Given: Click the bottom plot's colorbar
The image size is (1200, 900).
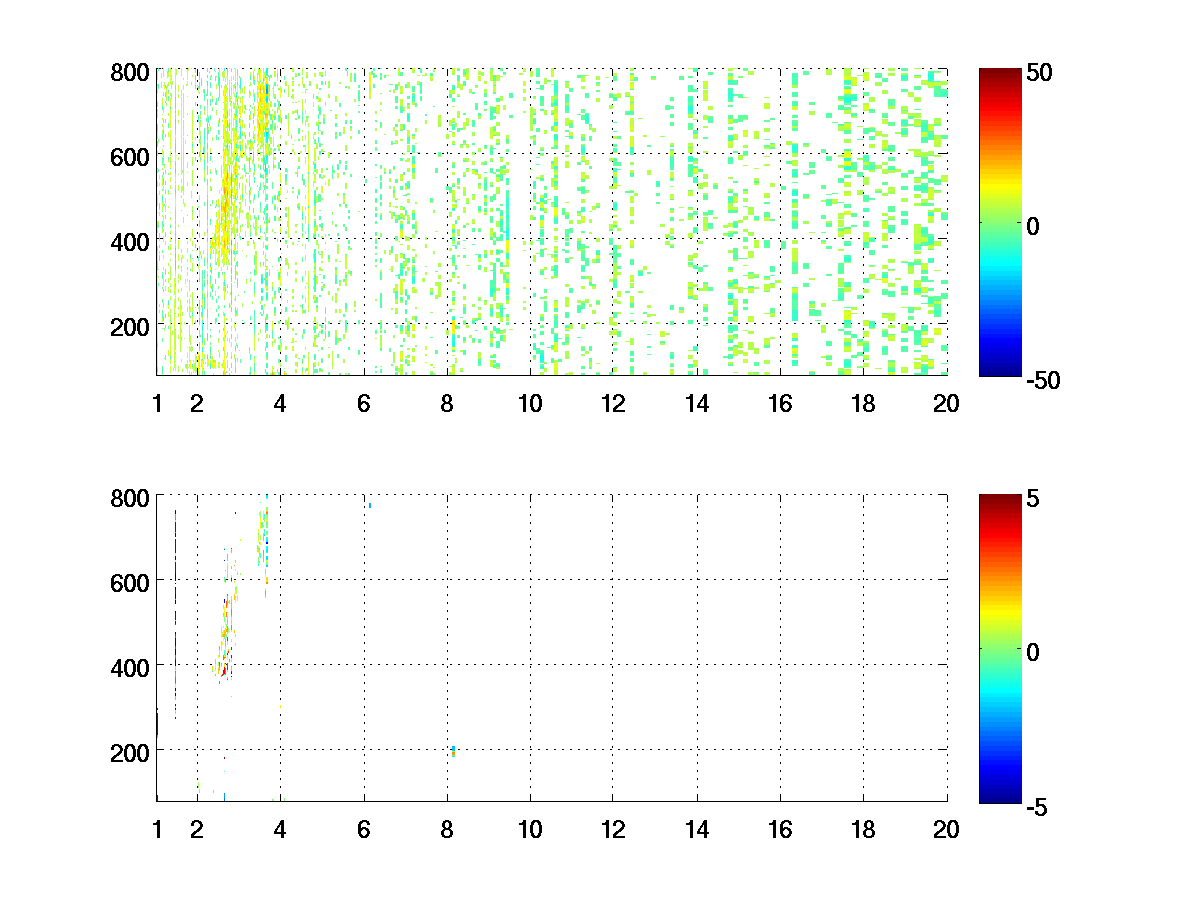Looking at the screenshot, I should (1000, 647).
